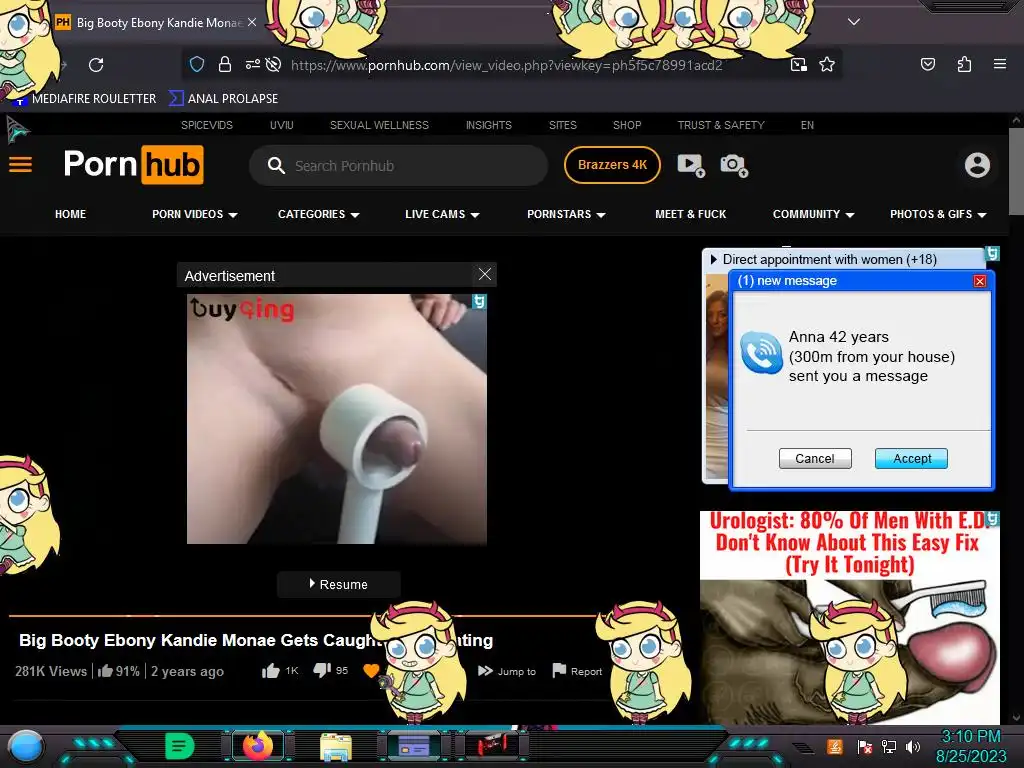1024x768 pixels.
Task: Open the EN language selector
Action: (x=807, y=125)
